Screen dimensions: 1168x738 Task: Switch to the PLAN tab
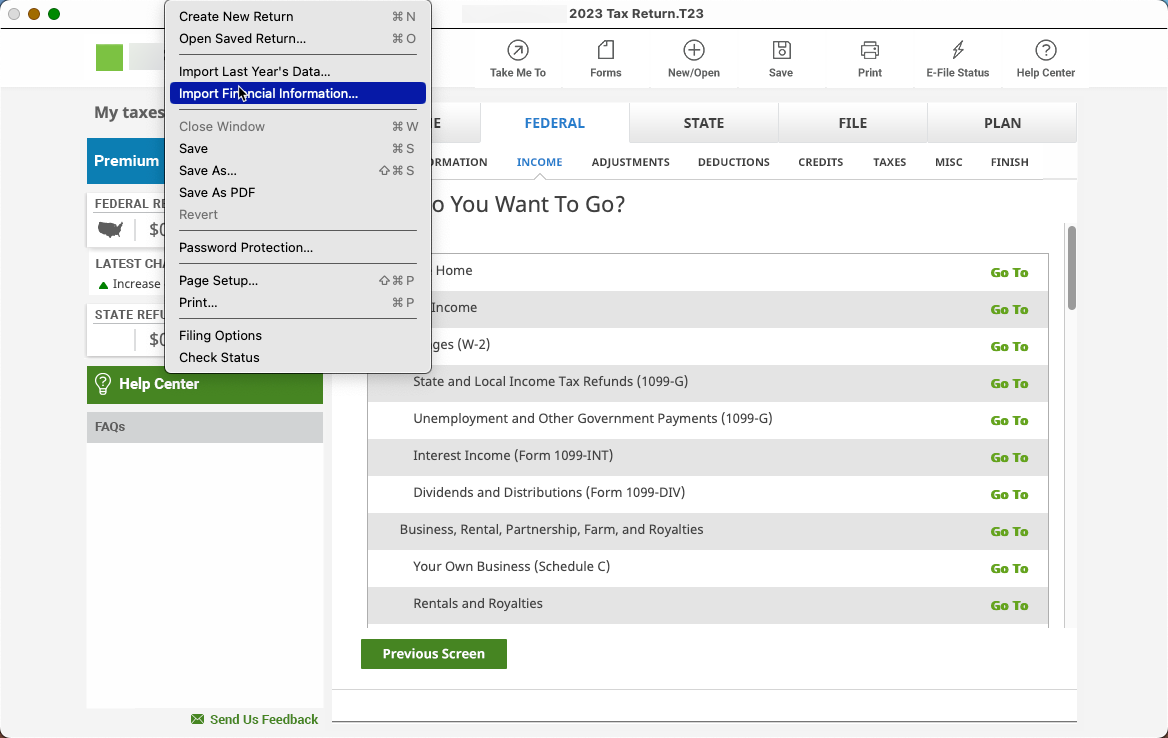[x=1001, y=122]
